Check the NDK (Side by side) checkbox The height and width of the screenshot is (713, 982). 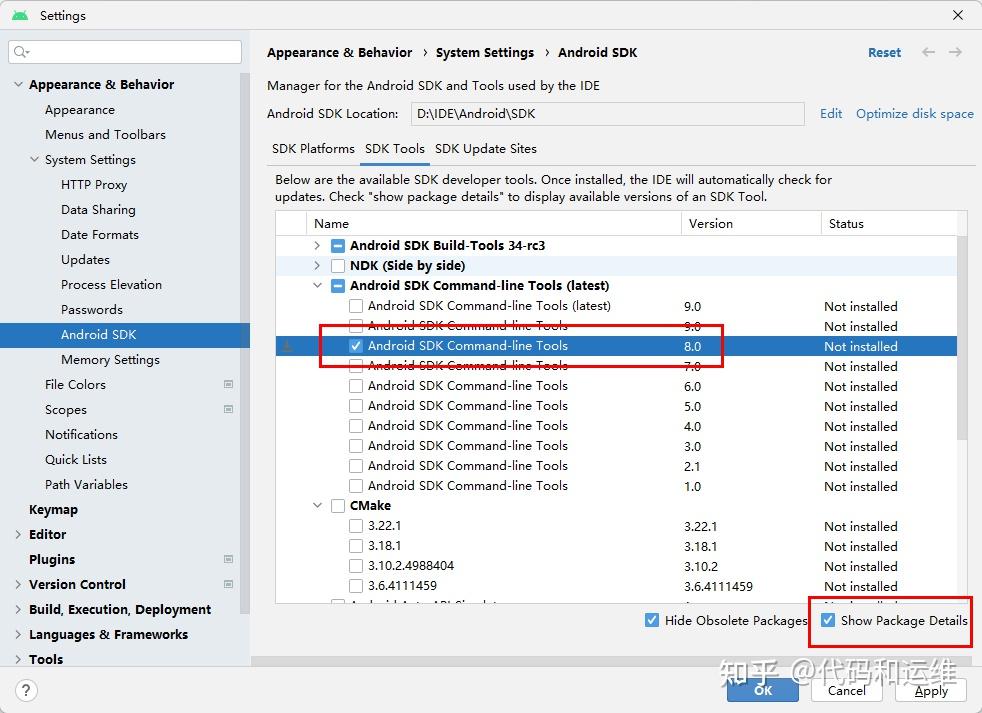pos(338,266)
